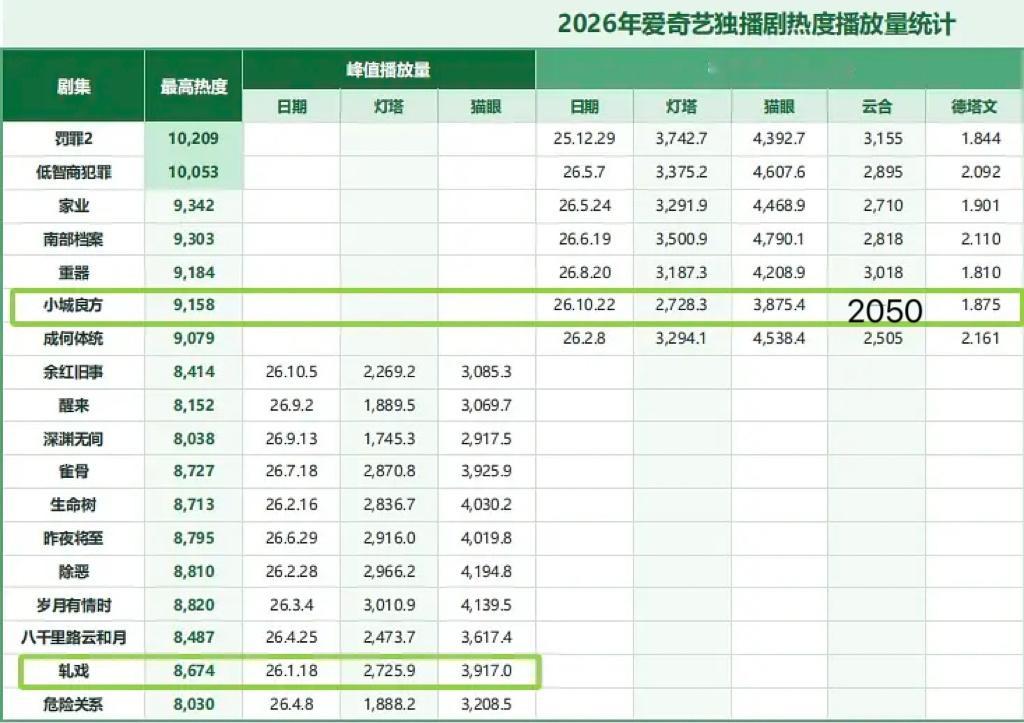Image resolution: width=1024 pixels, height=723 pixels.
Task: Click the 八千里路云和月 row name
Action: coord(73,637)
